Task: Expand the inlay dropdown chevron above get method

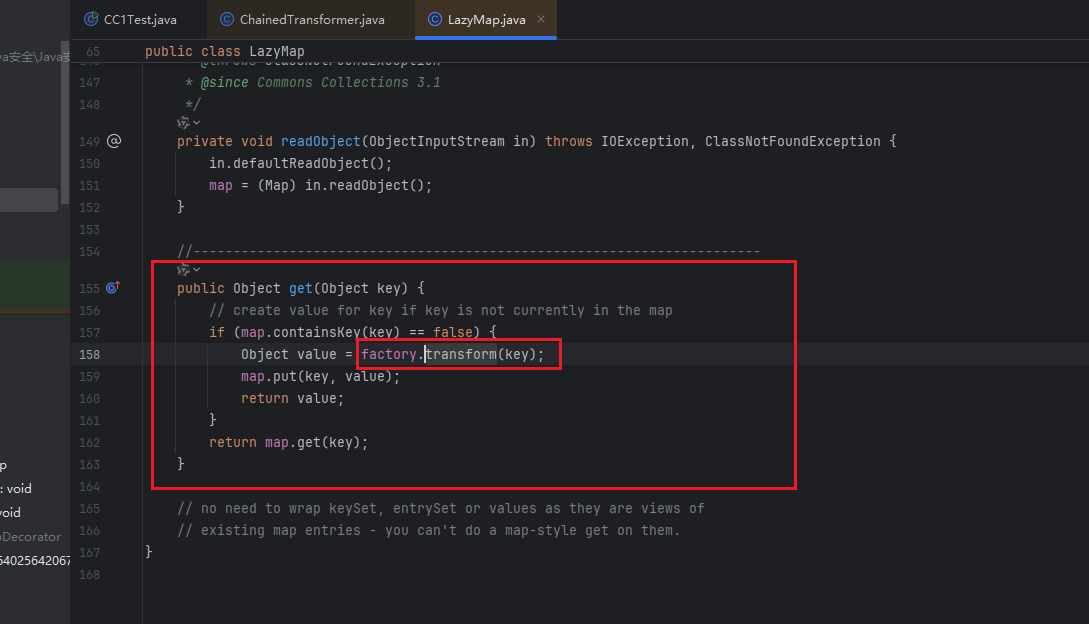Action: (196, 270)
